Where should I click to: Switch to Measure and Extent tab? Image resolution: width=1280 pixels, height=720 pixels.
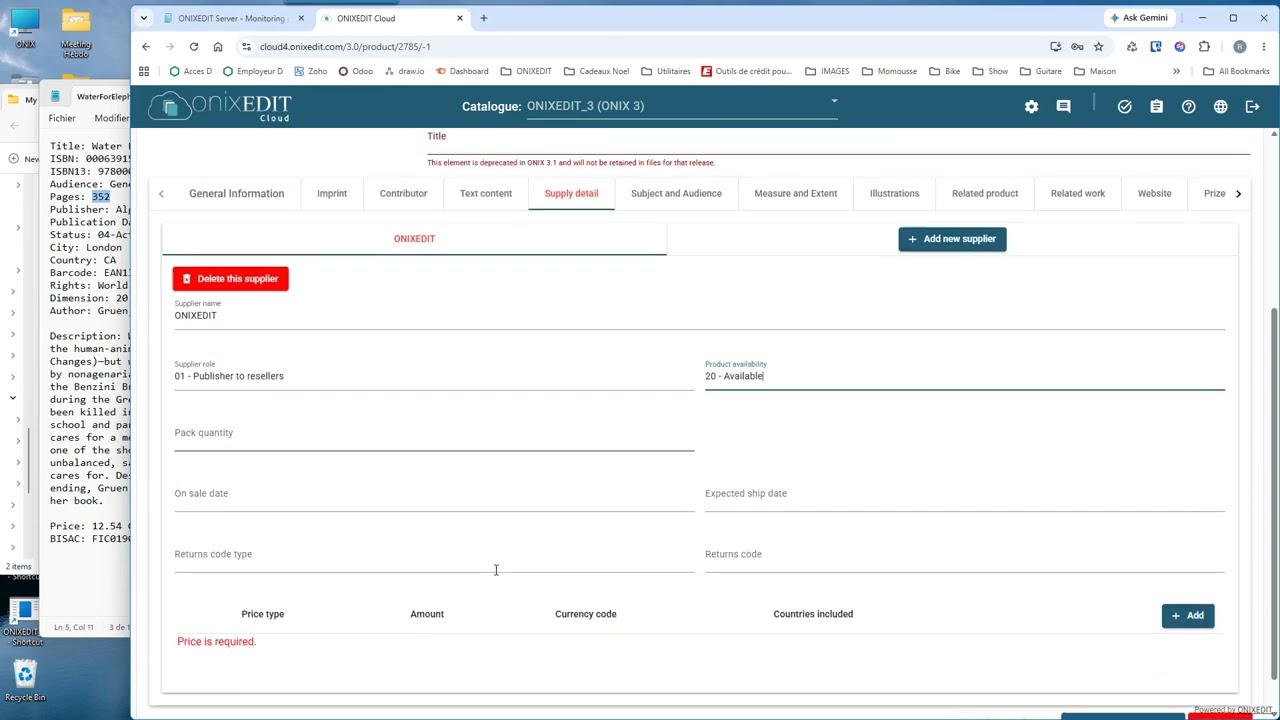(795, 193)
